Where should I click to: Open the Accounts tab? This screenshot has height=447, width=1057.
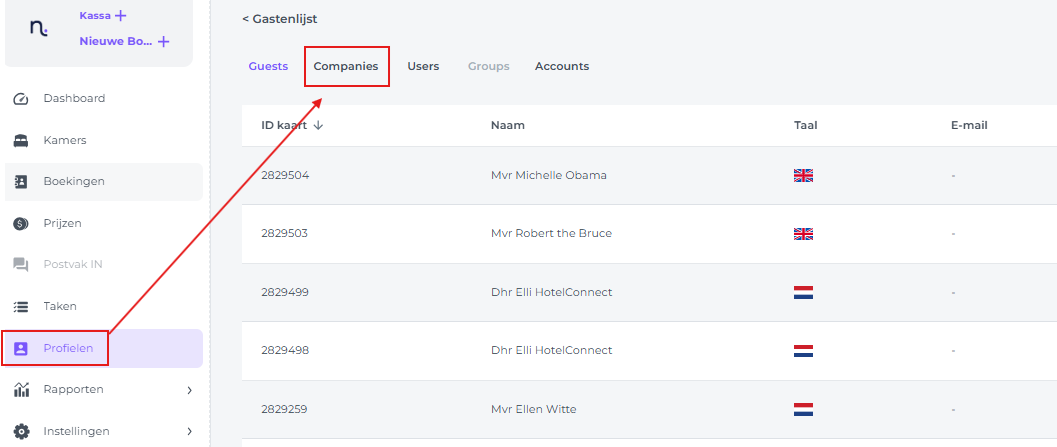pos(562,67)
